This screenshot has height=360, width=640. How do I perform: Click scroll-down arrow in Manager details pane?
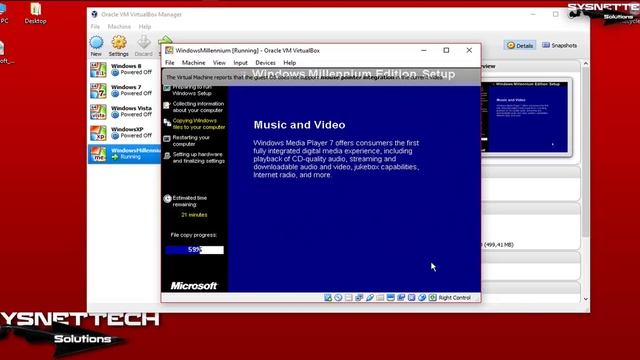586,299
